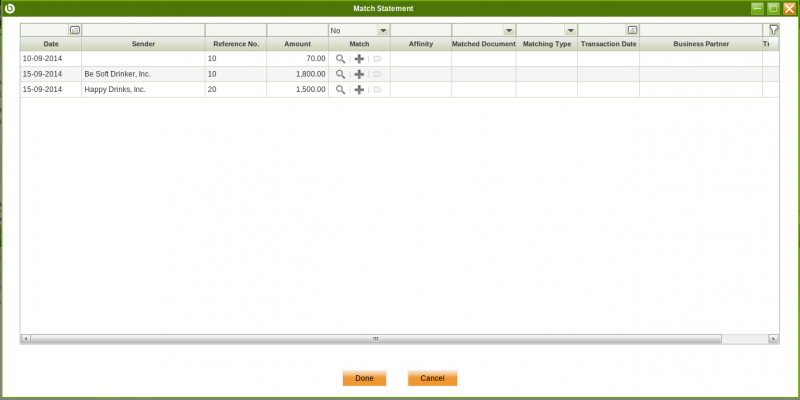Sort by Reference No. column header
The height and width of the screenshot is (400, 800).
(236, 44)
